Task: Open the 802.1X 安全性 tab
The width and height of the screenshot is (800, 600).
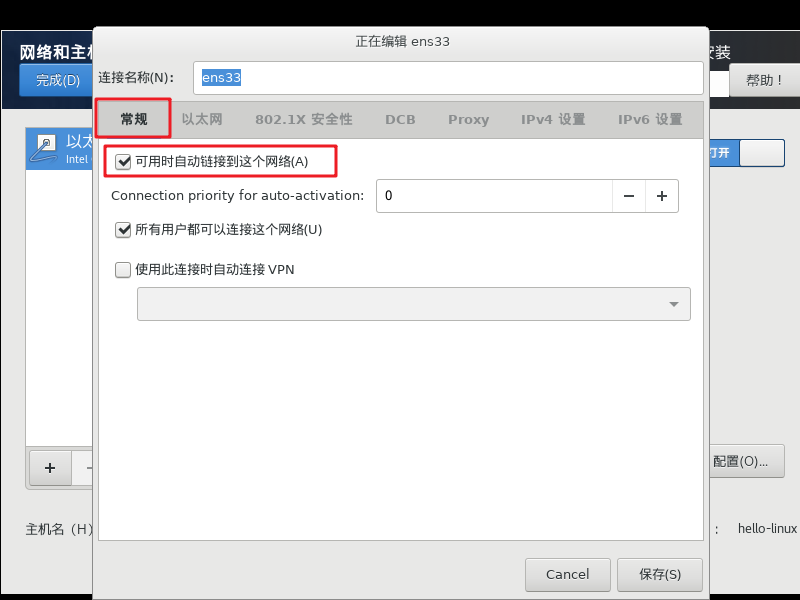Action: click(304, 119)
